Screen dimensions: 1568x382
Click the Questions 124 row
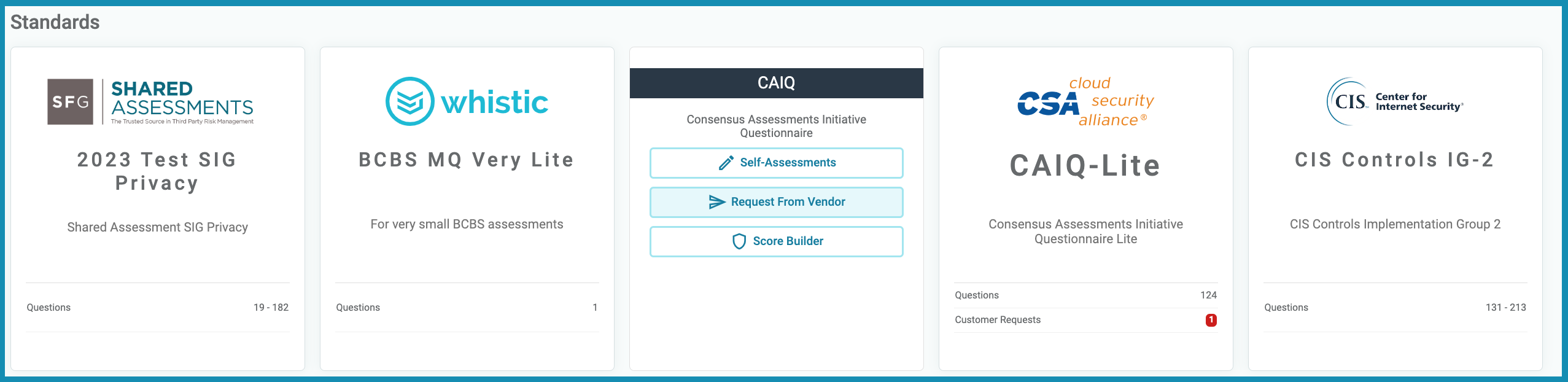[1085, 295]
